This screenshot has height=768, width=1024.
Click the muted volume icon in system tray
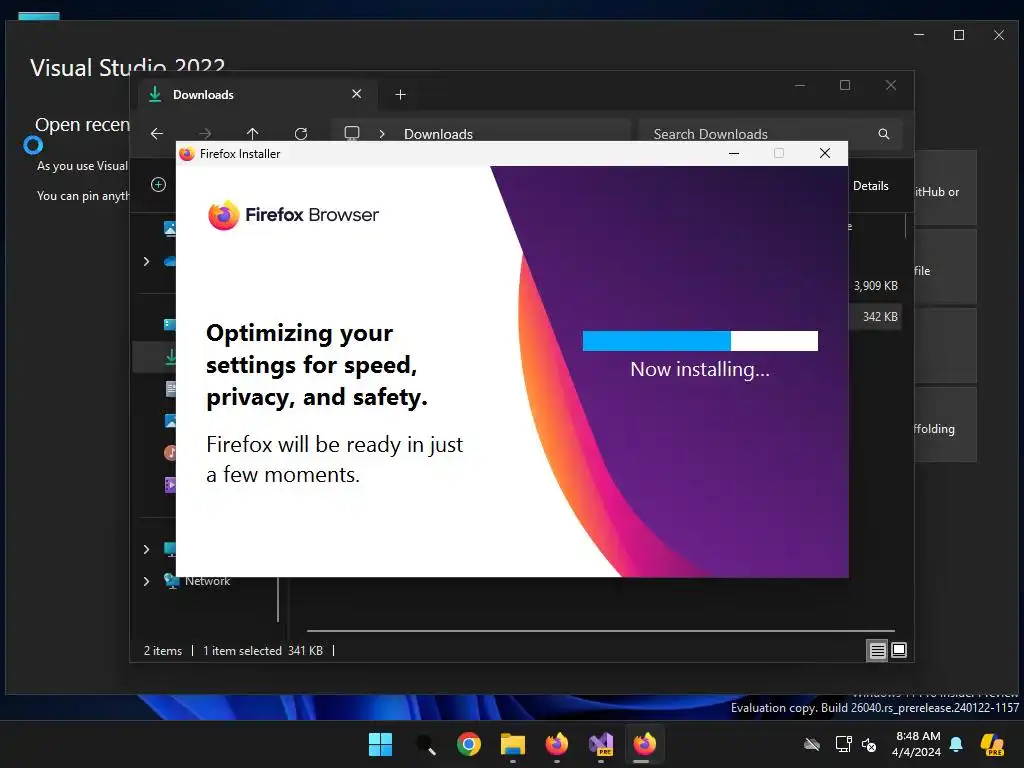(869, 744)
